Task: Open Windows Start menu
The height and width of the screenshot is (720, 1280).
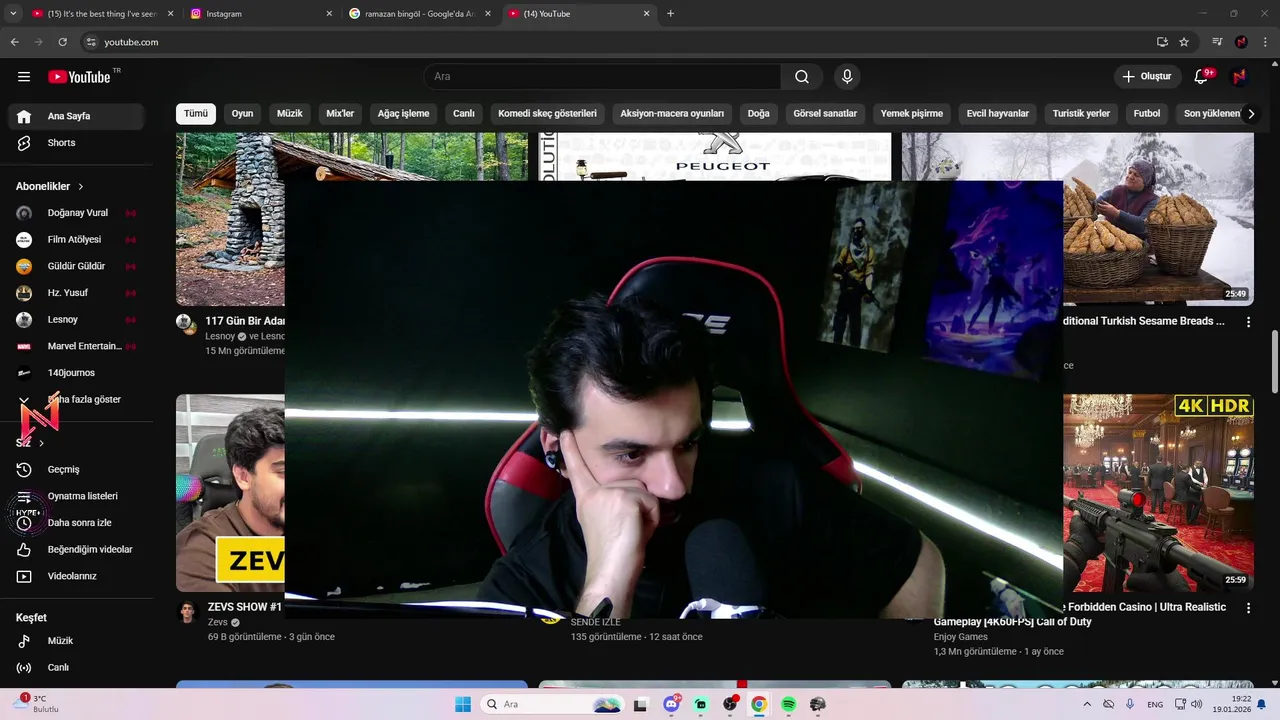Action: click(x=463, y=705)
